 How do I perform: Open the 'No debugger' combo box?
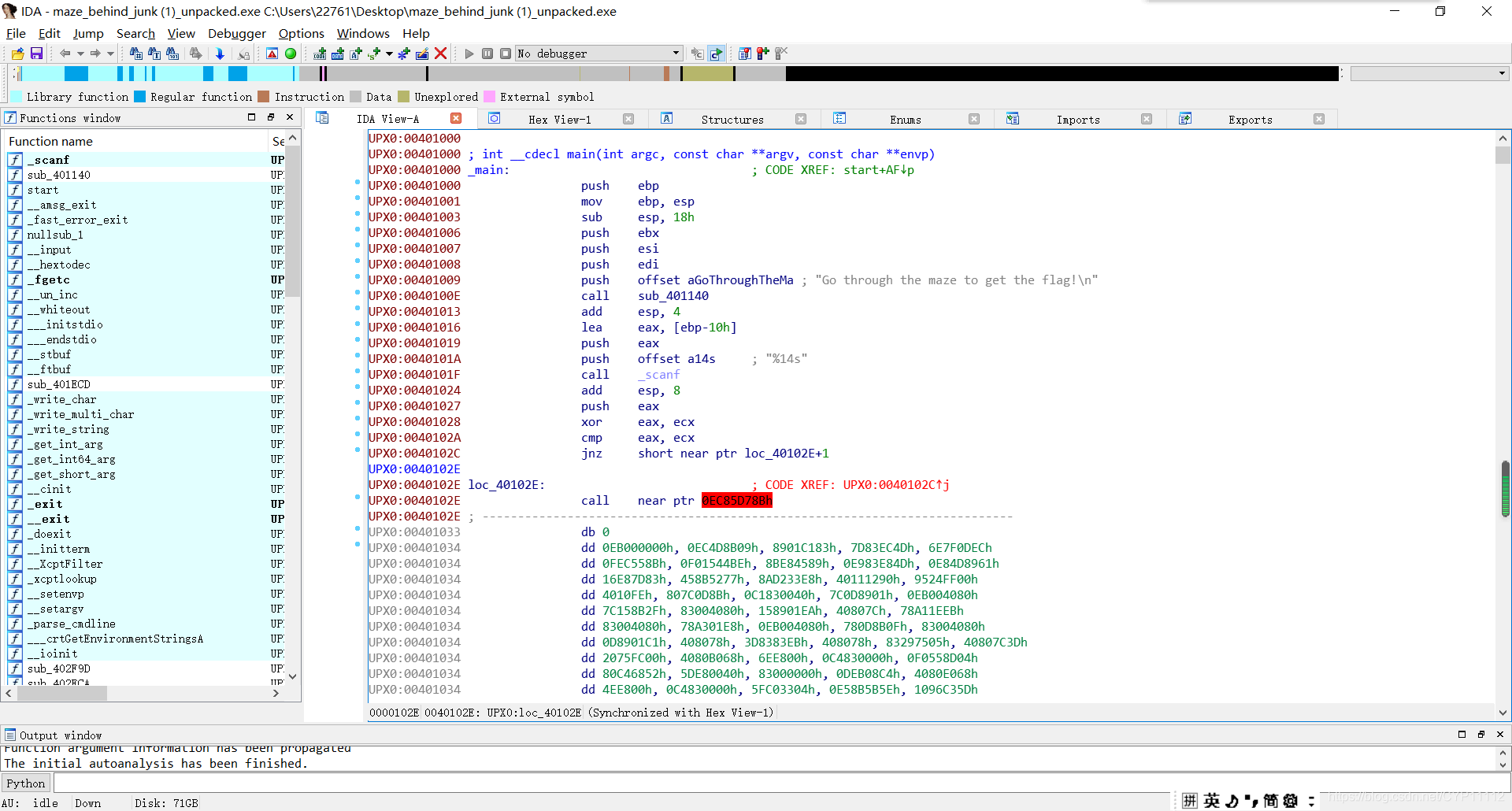pyautogui.click(x=598, y=54)
